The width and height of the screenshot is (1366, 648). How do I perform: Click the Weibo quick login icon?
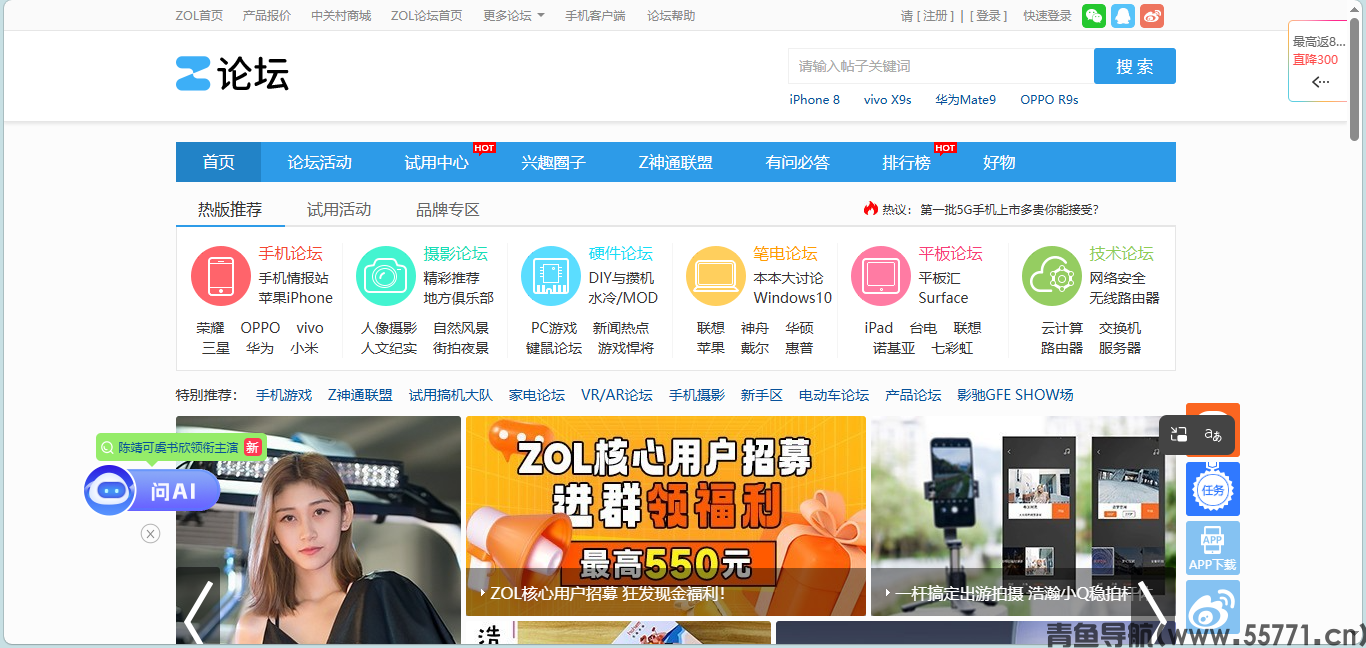(x=1152, y=16)
